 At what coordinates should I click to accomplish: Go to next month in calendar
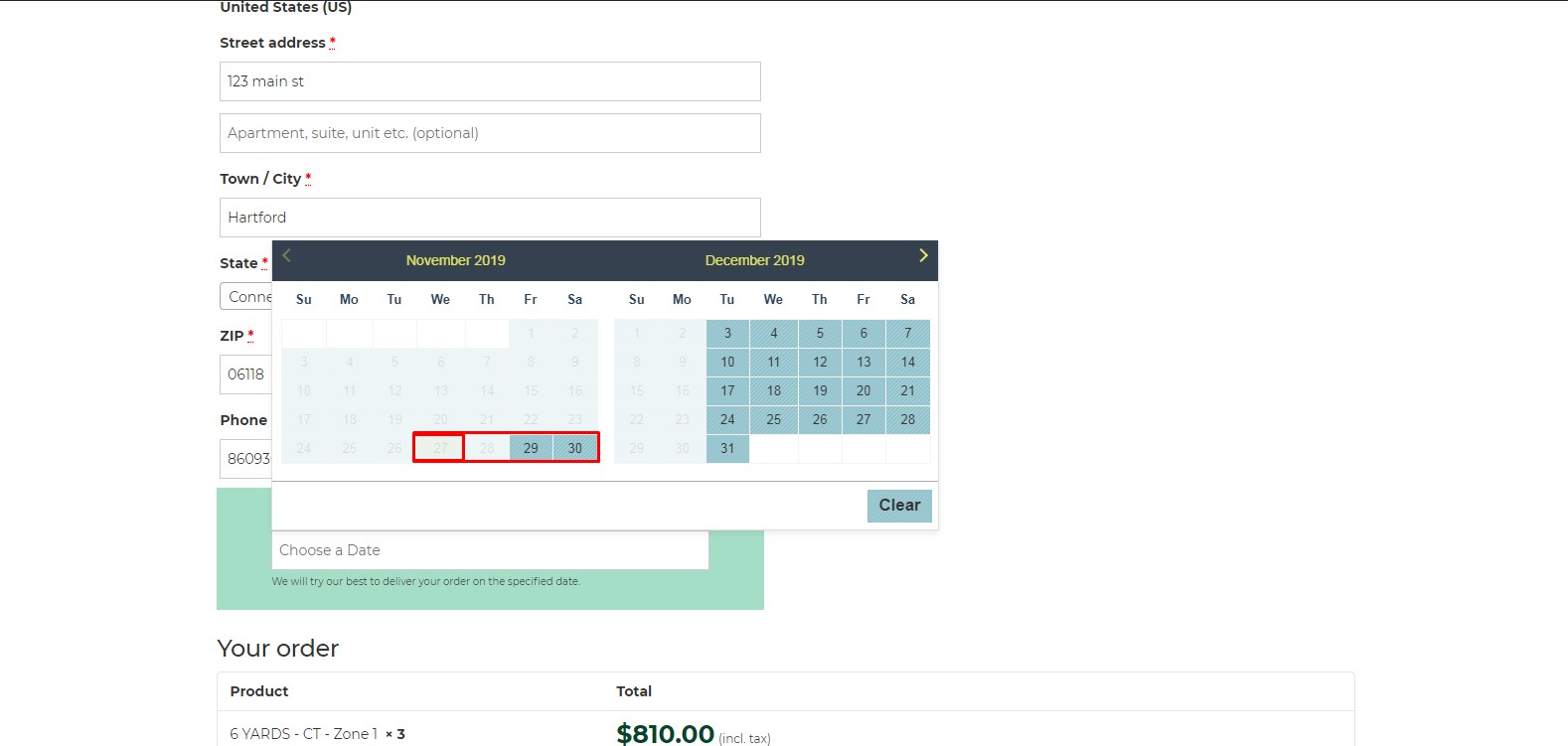(x=923, y=256)
